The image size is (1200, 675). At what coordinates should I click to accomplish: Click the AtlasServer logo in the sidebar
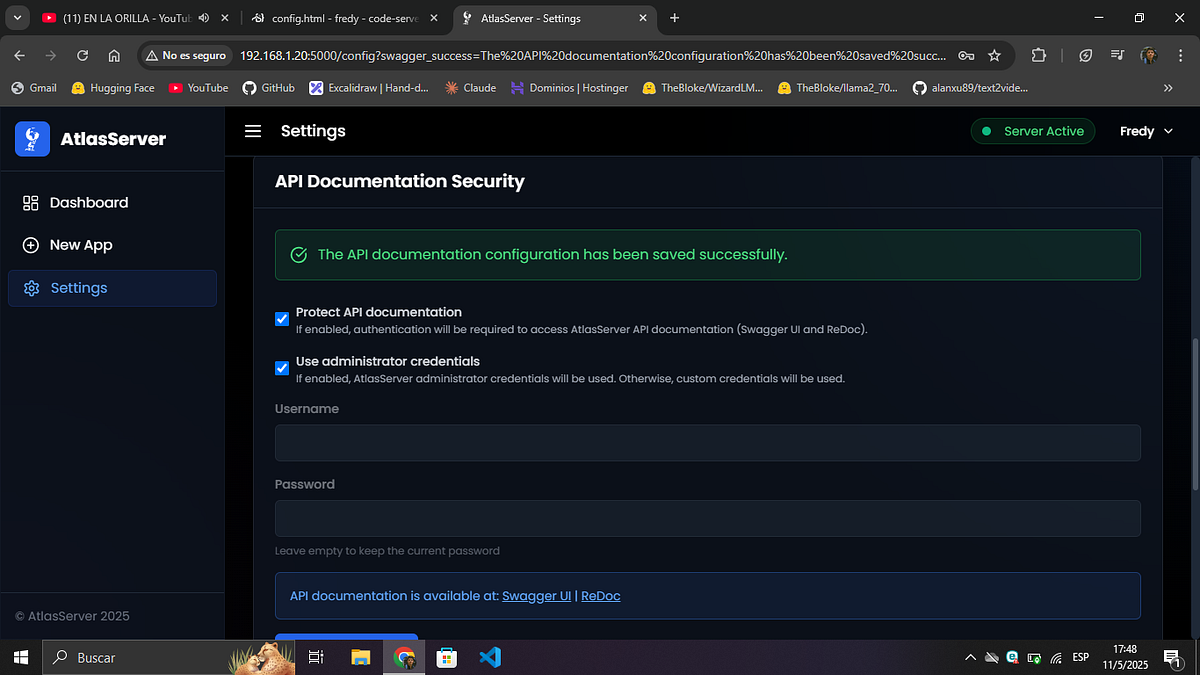pyautogui.click(x=32, y=138)
